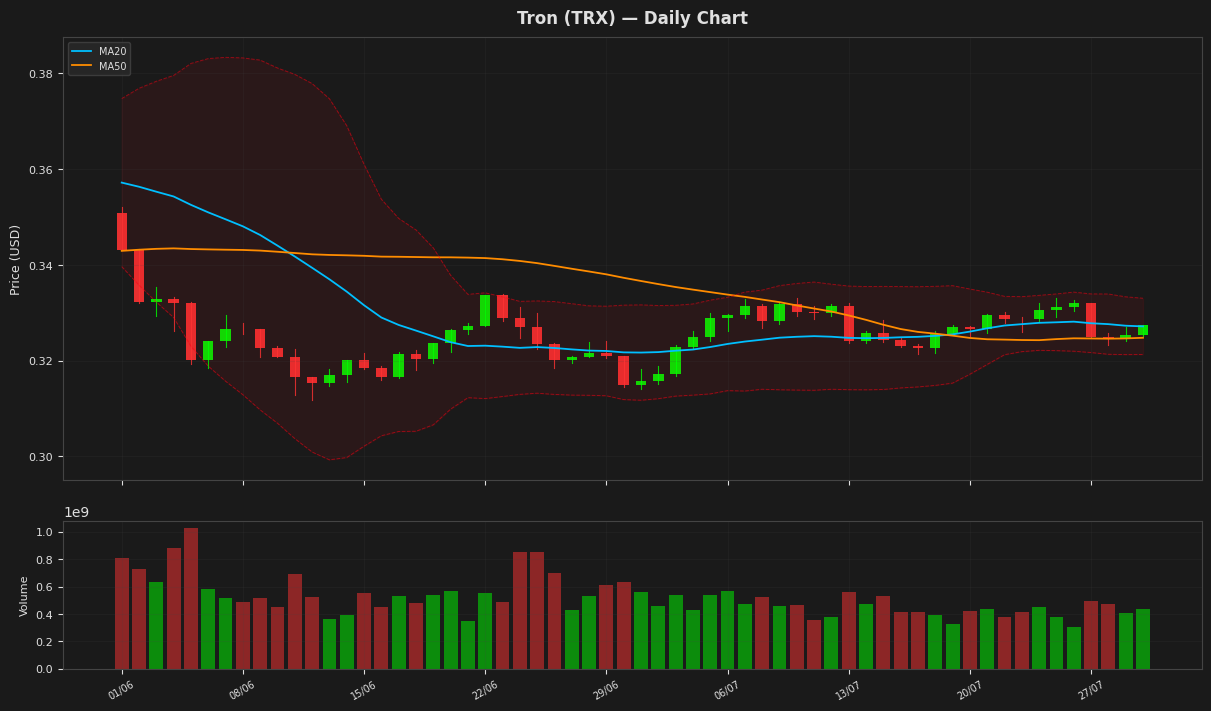The width and height of the screenshot is (1211, 711).
Task: Click the 29/06 date label
Action: coord(606,691)
